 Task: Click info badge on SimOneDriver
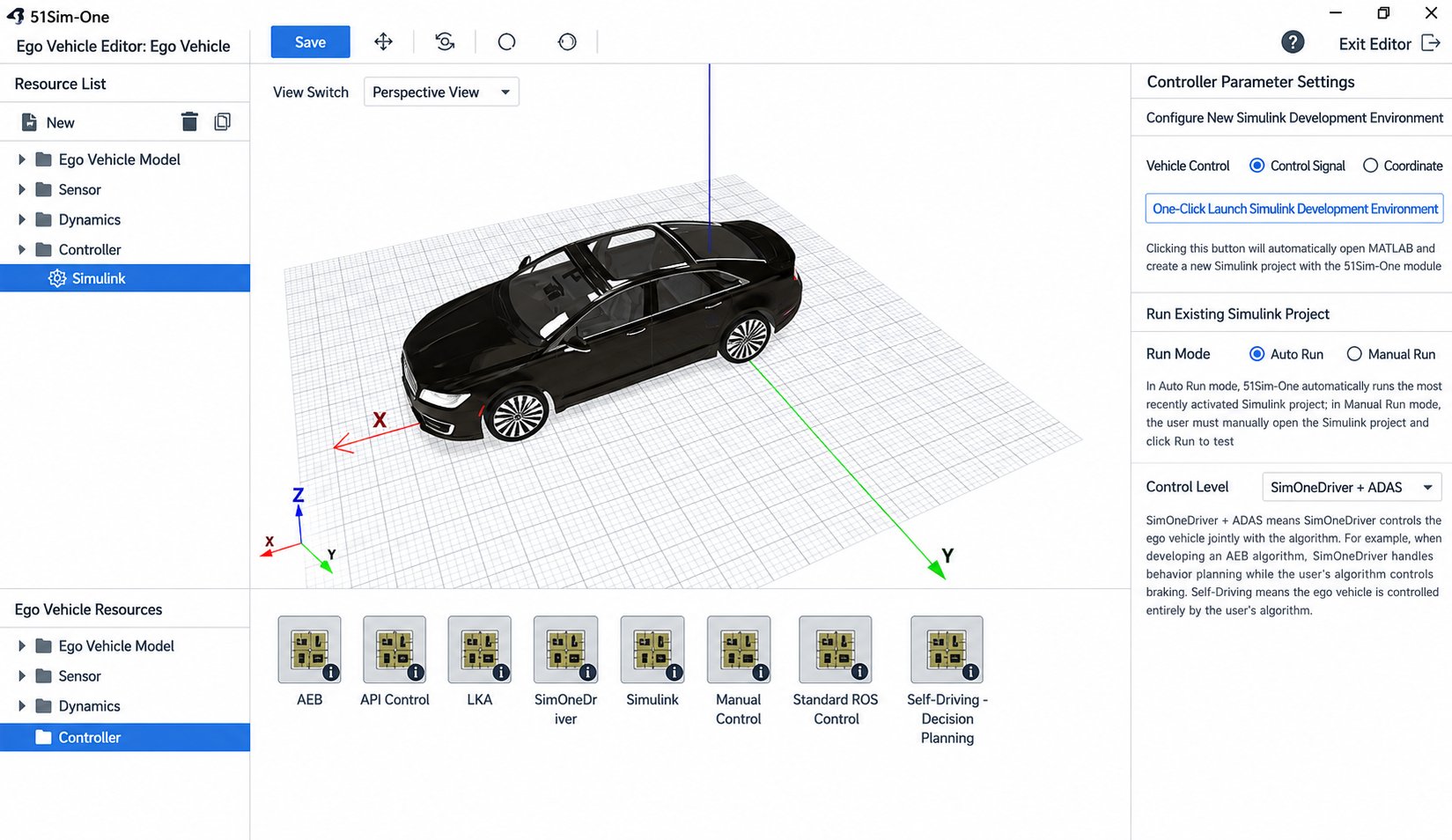(587, 673)
